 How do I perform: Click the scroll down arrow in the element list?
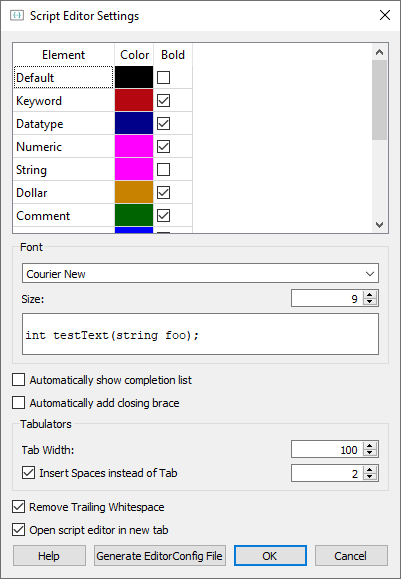[x=379, y=224]
